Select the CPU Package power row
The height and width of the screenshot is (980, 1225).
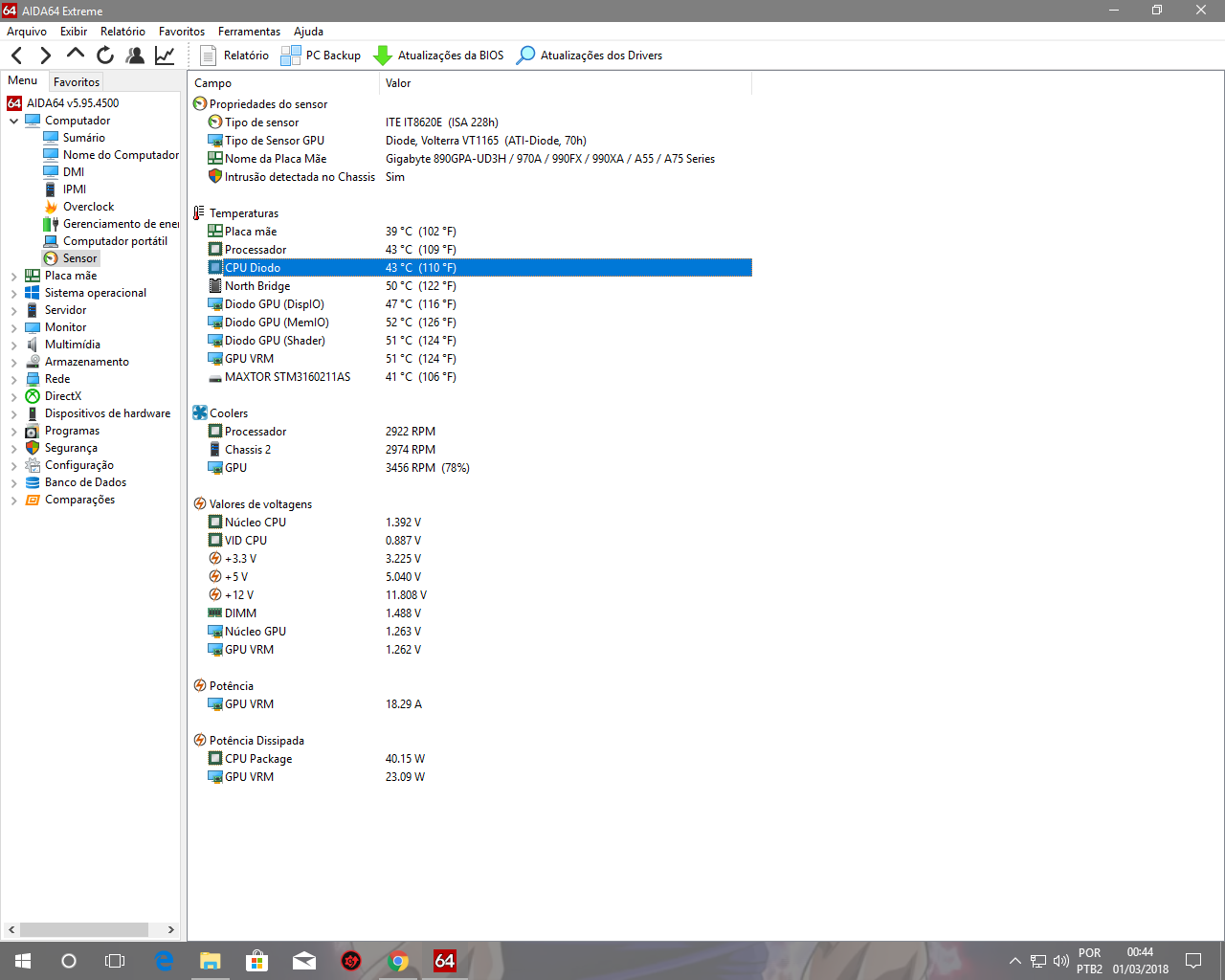[470, 759]
